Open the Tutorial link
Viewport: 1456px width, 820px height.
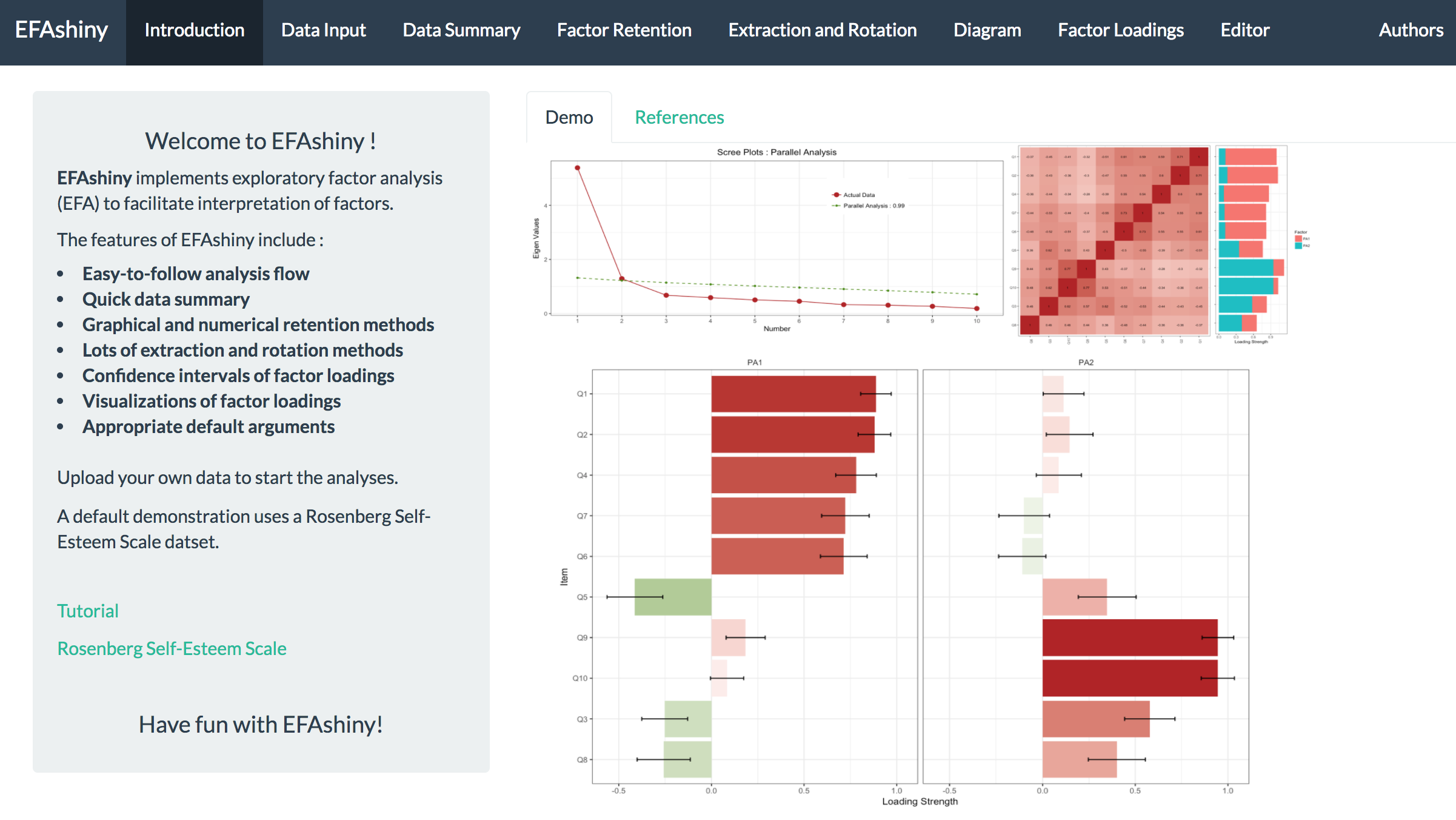click(88, 611)
